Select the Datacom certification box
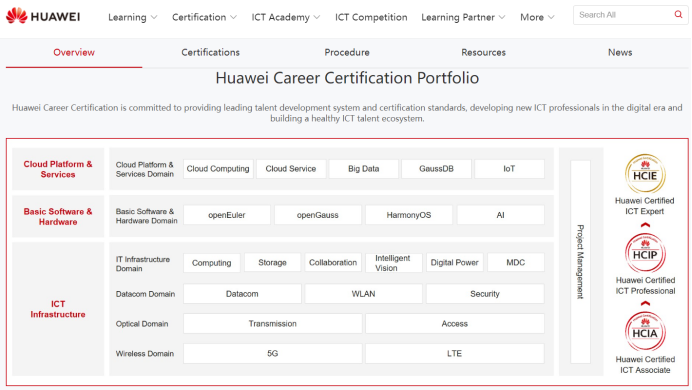Image resolution: width=692 pixels, height=390 pixels. click(242, 294)
